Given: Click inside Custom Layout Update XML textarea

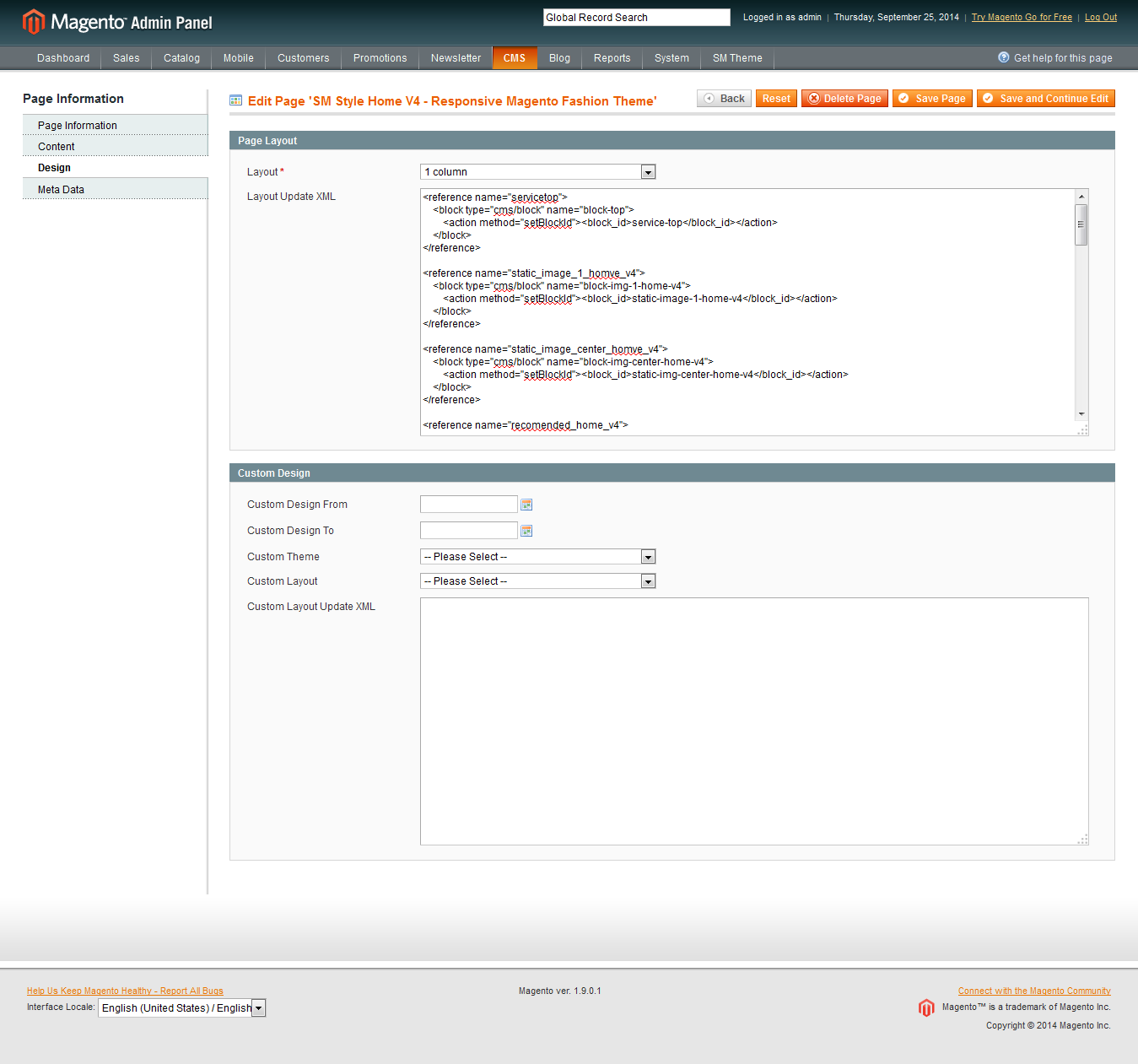Looking at the screenshot, I should pyautogui.click(x=754, y=721).
